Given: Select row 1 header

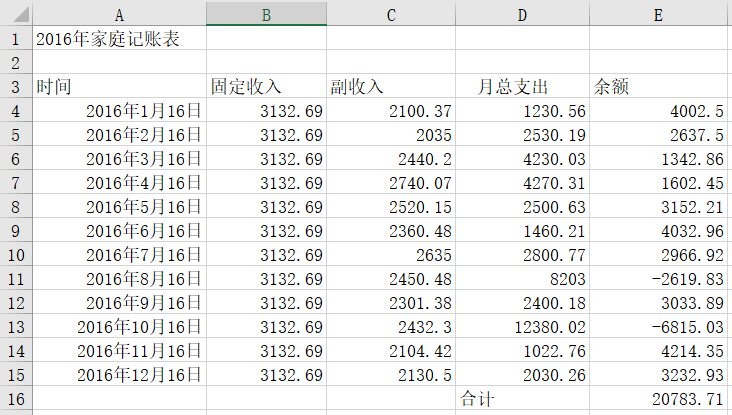Looking at the screenshot, I should (x=16, y=40).
